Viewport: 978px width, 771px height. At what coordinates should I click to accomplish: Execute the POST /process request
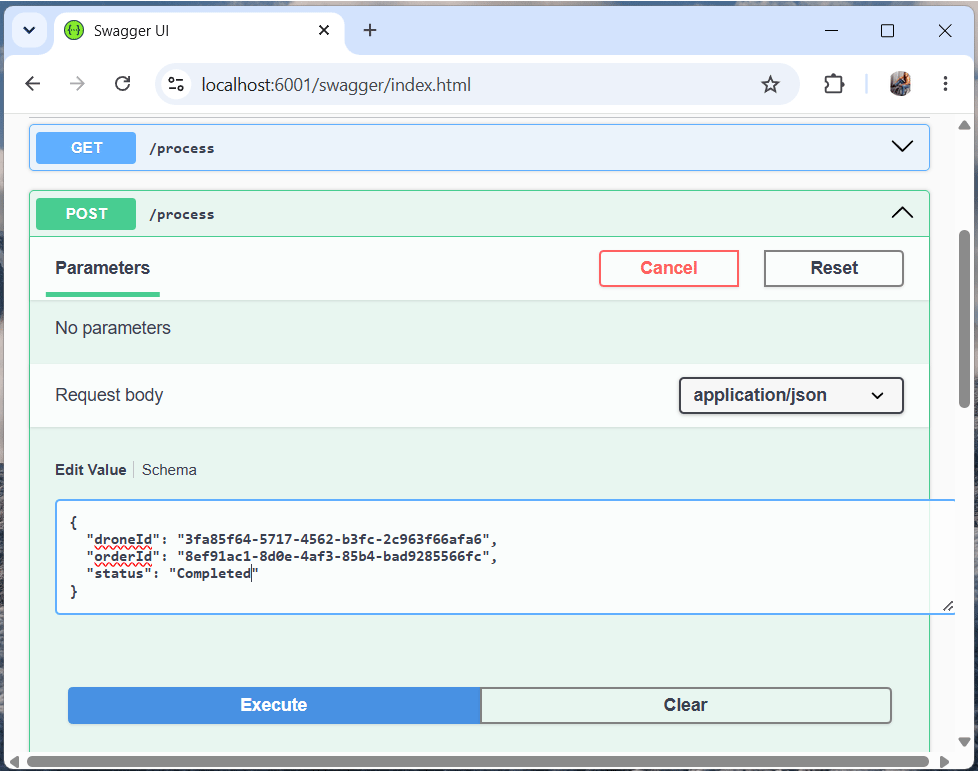(274, 705)
